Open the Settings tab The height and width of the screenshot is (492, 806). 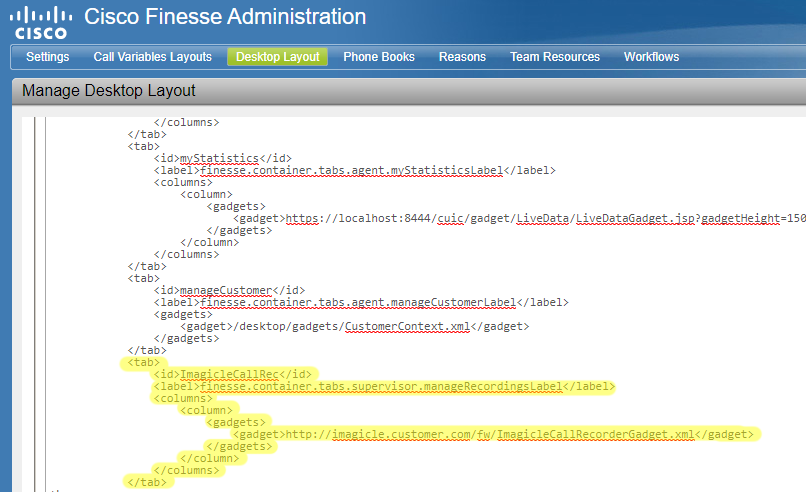tap(48, 57)
